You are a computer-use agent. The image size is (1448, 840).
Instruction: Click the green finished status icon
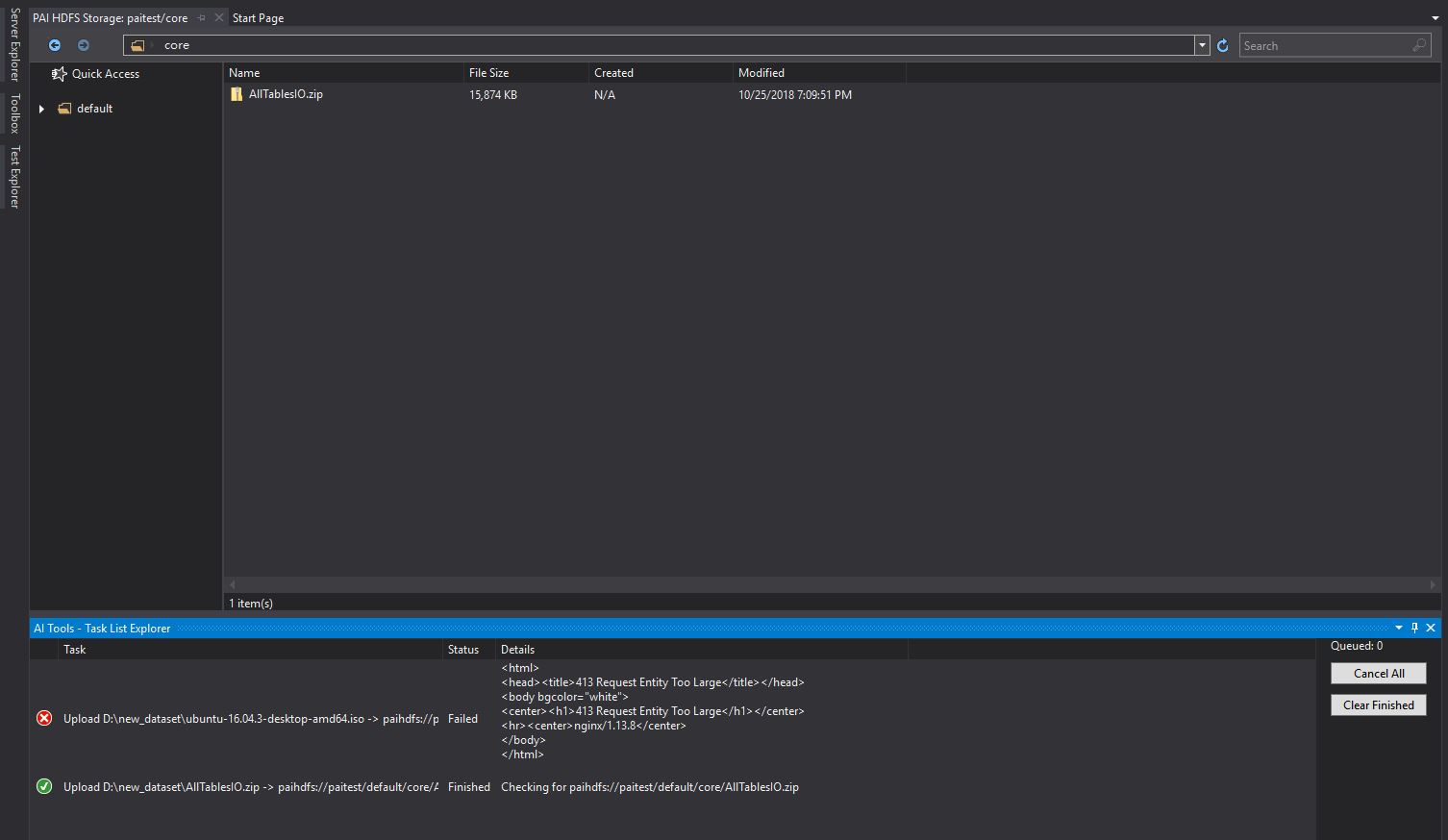pos(44,786)
